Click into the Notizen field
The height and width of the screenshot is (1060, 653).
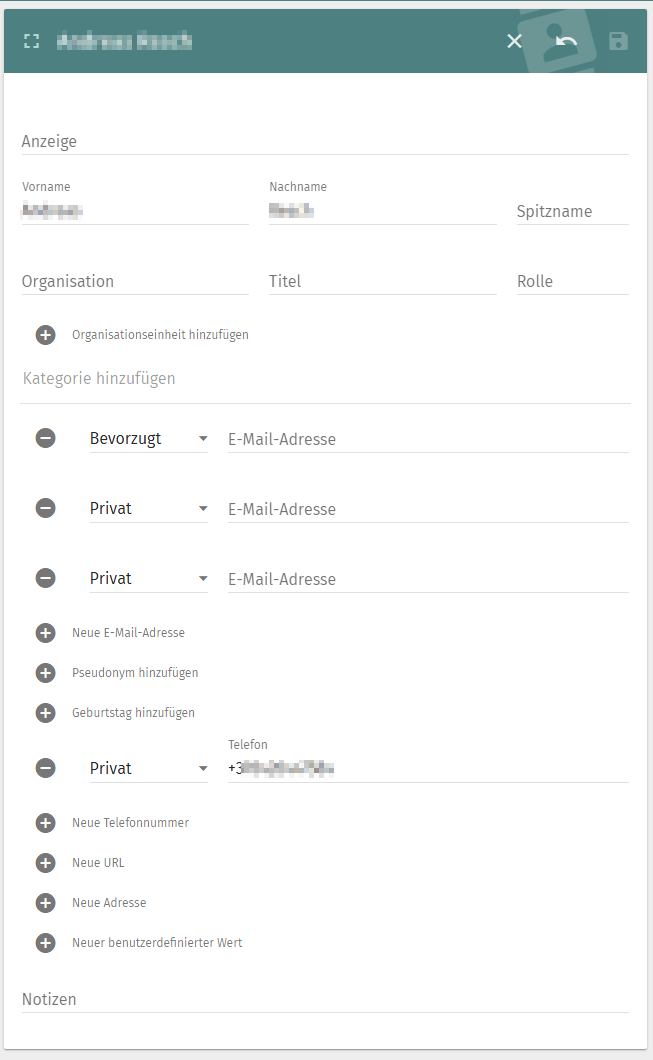325,999
